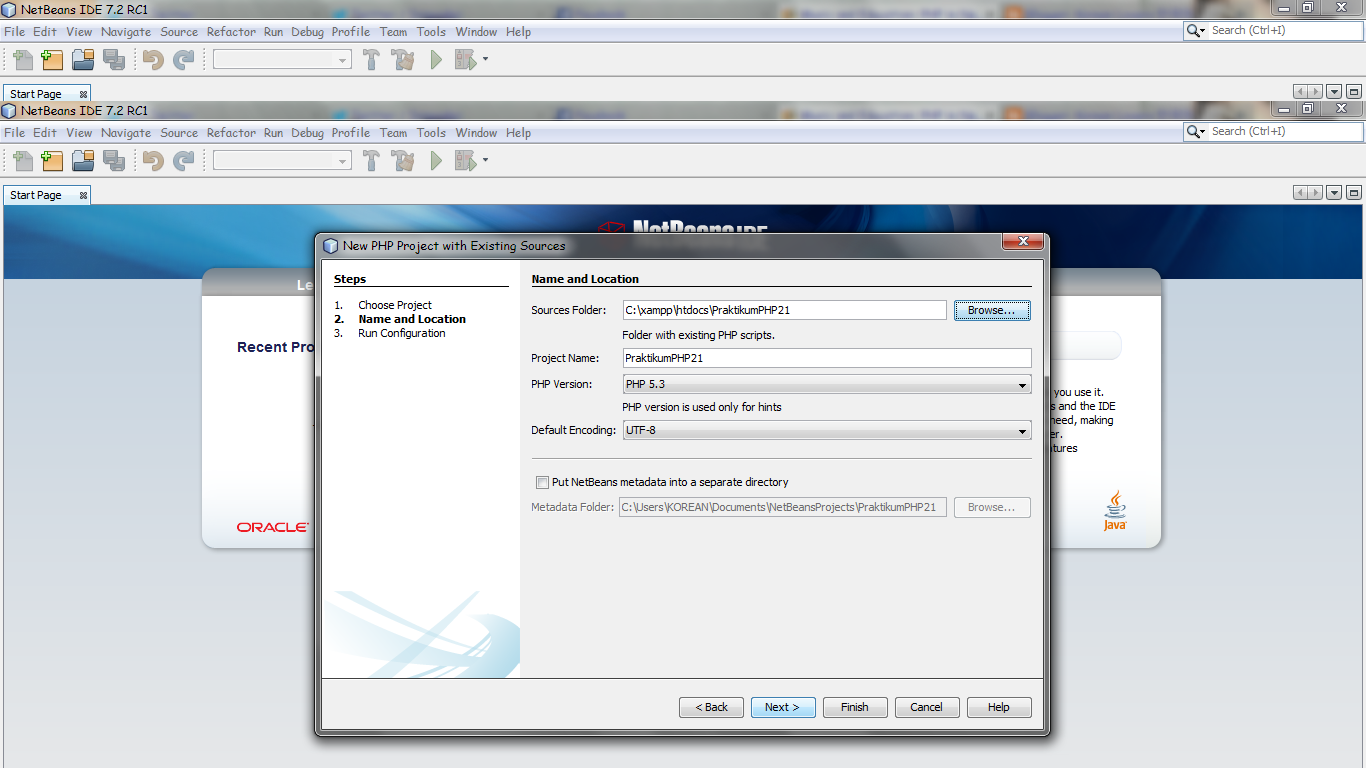The image size is (1366, 768).
Task: Click New Project icon in lower NetBeans toolbar
Action: click(x=52, y=161)
